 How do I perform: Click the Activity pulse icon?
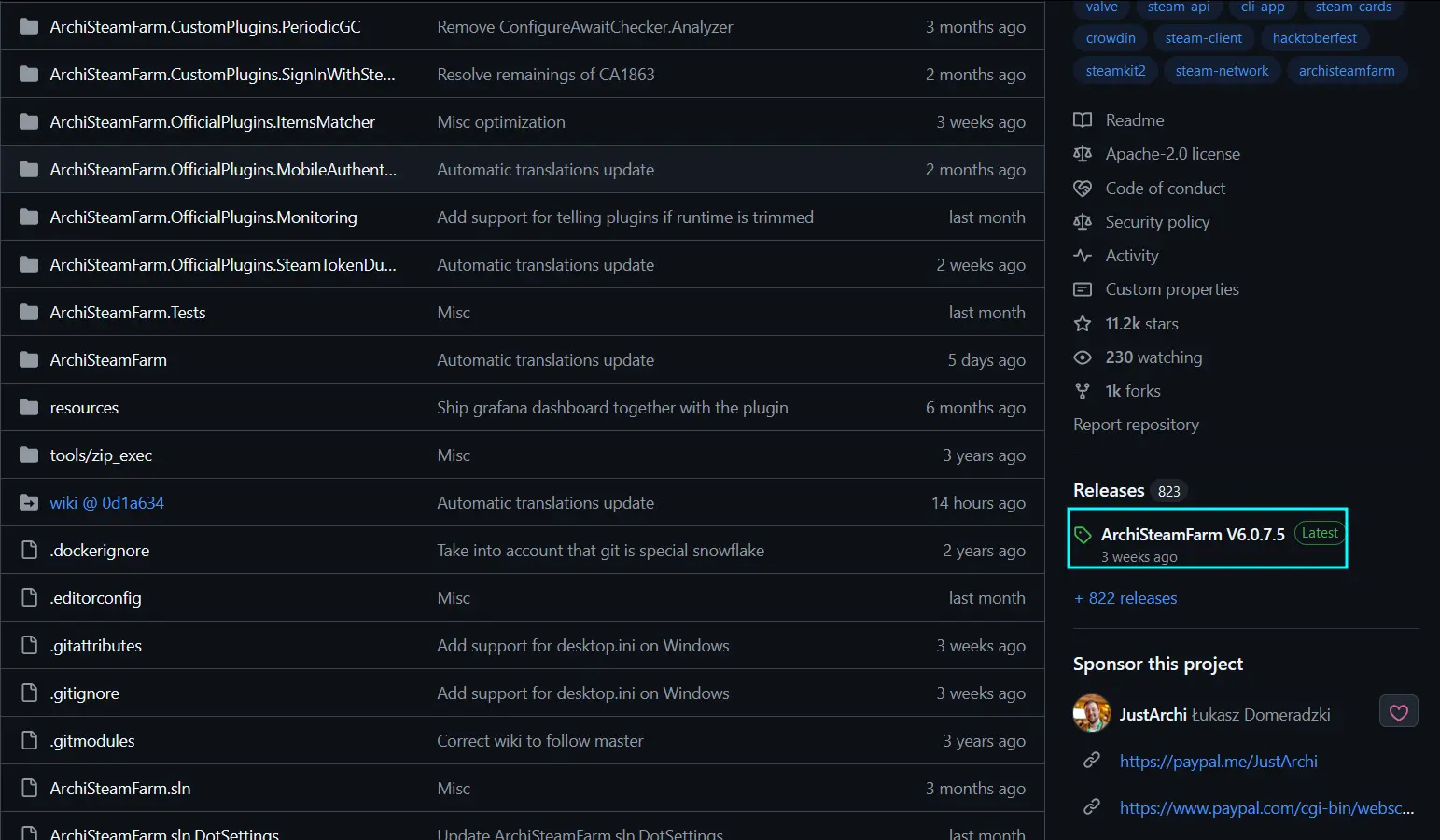coord(1083,256)
